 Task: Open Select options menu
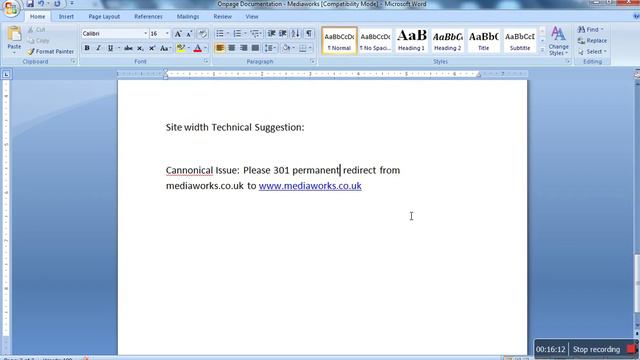592,52
